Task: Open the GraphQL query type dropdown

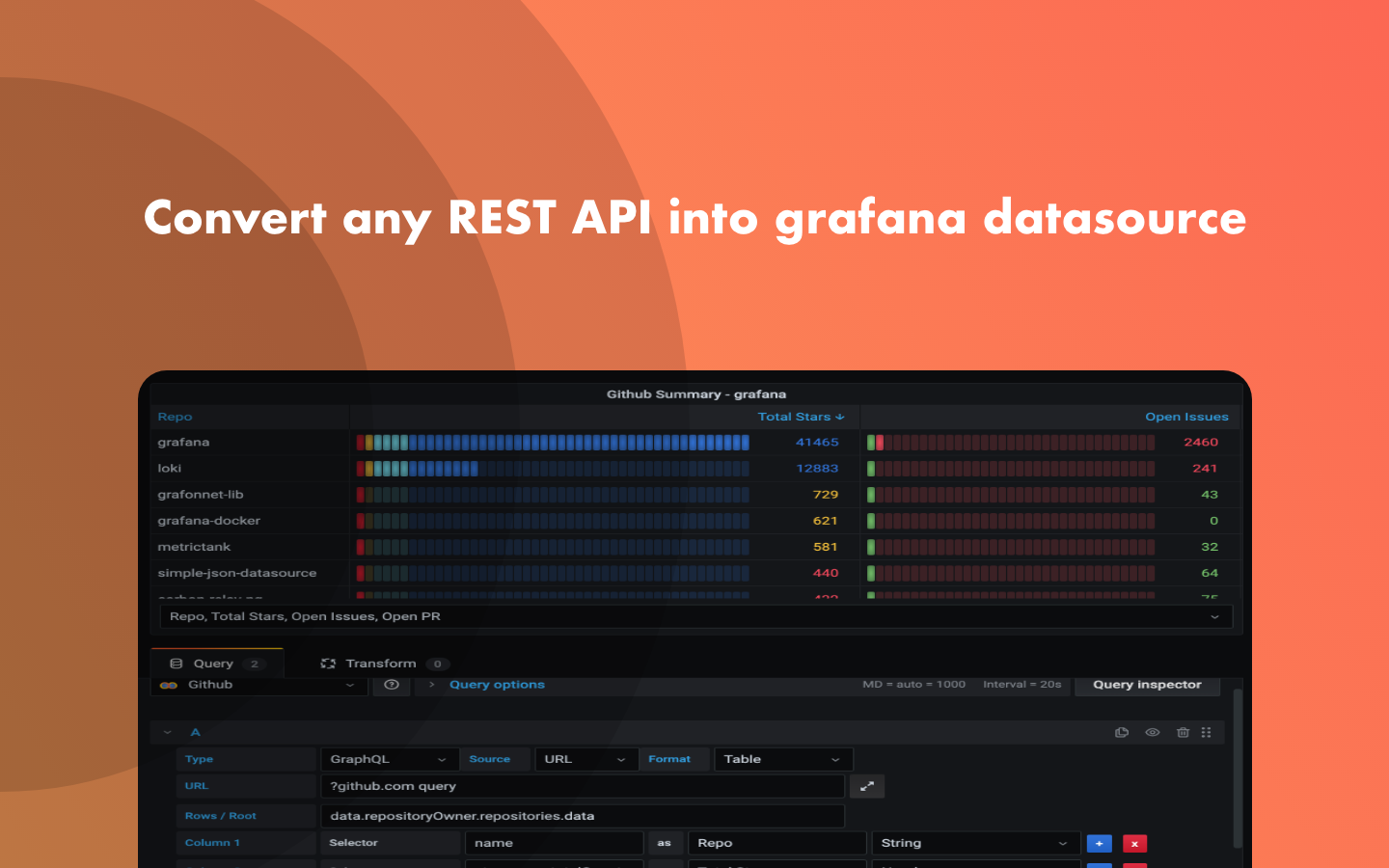Action: click(x=390, y=759)
